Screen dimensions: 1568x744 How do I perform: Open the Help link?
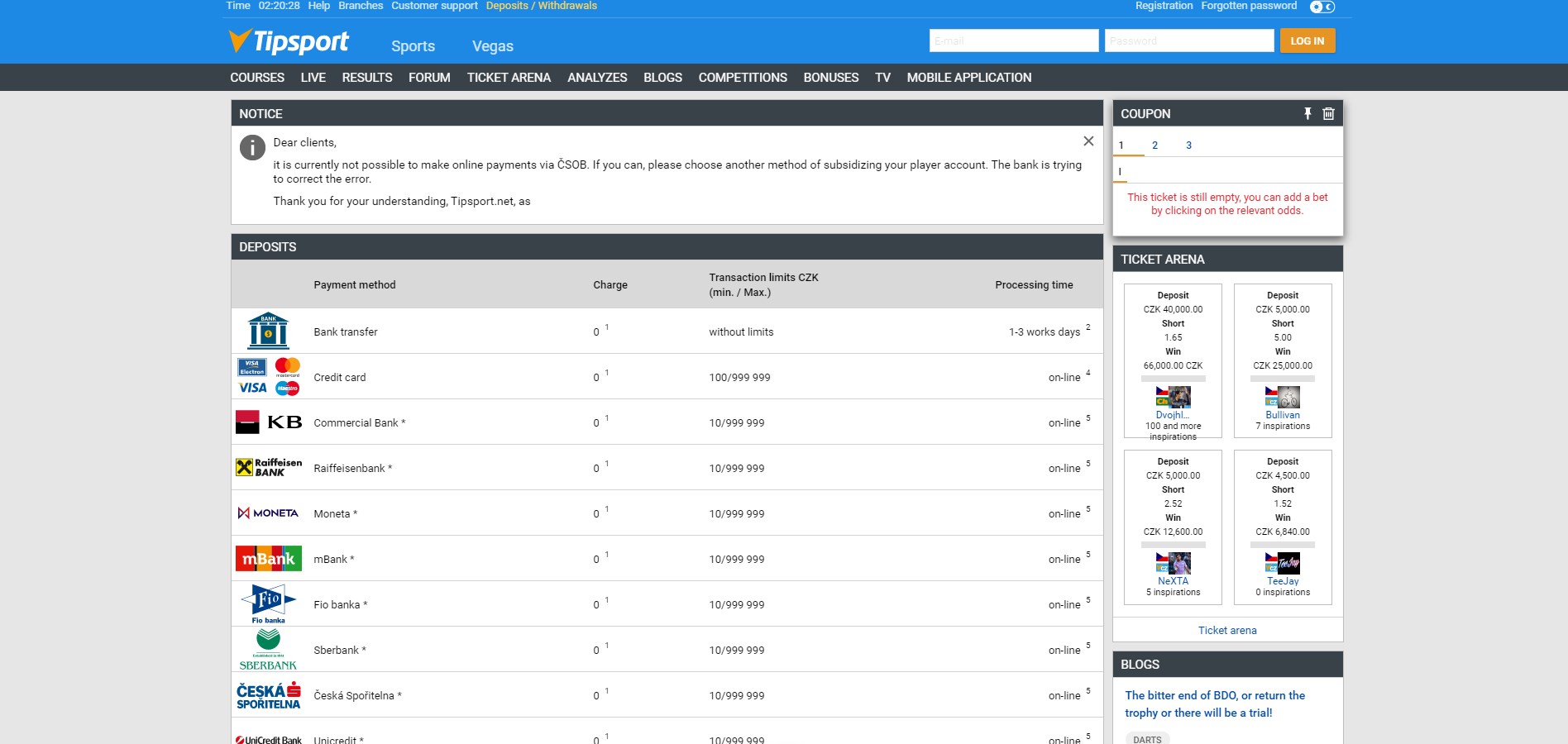tap(319, 6)
